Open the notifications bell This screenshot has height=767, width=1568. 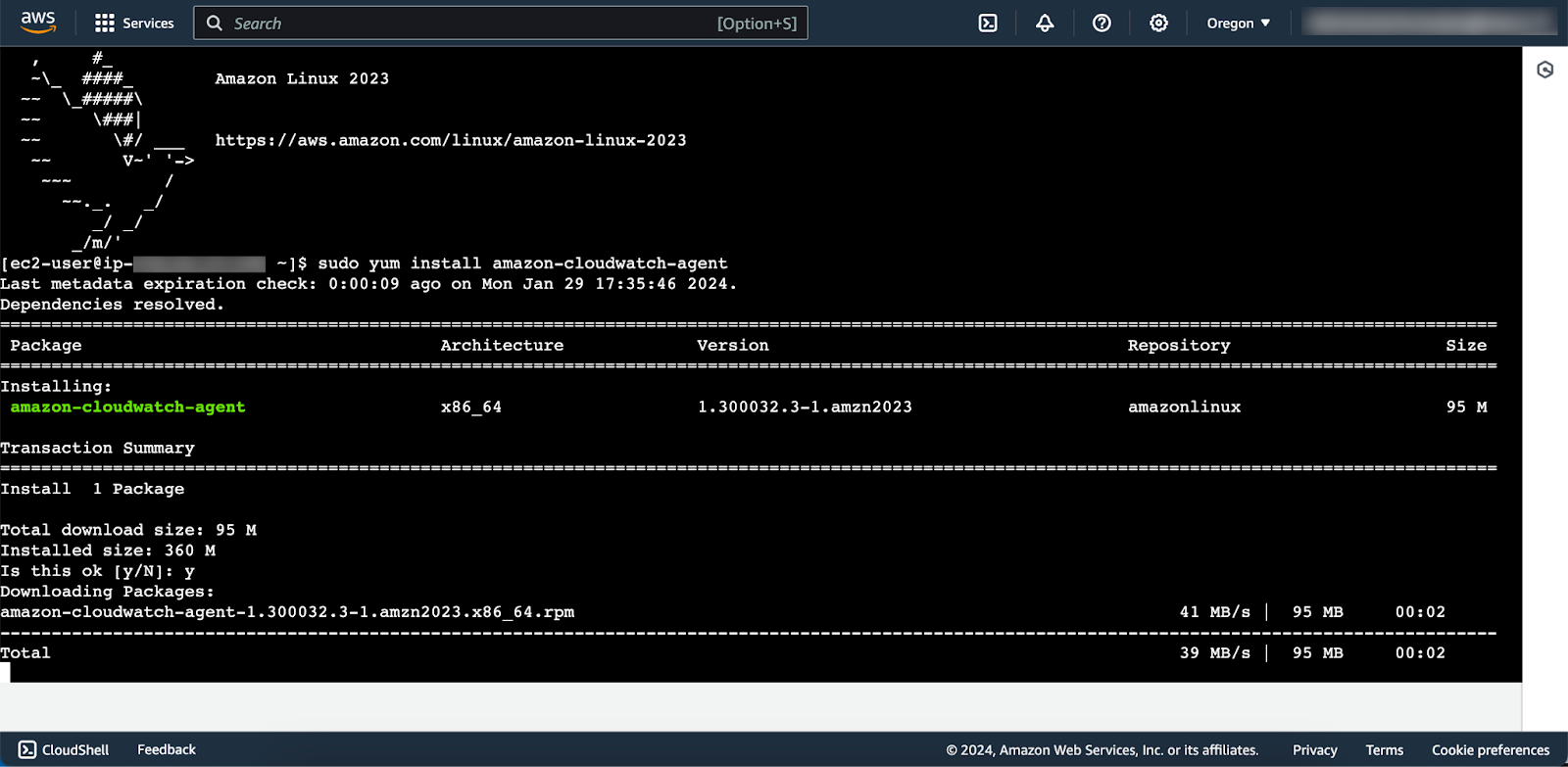(1045, 23)
